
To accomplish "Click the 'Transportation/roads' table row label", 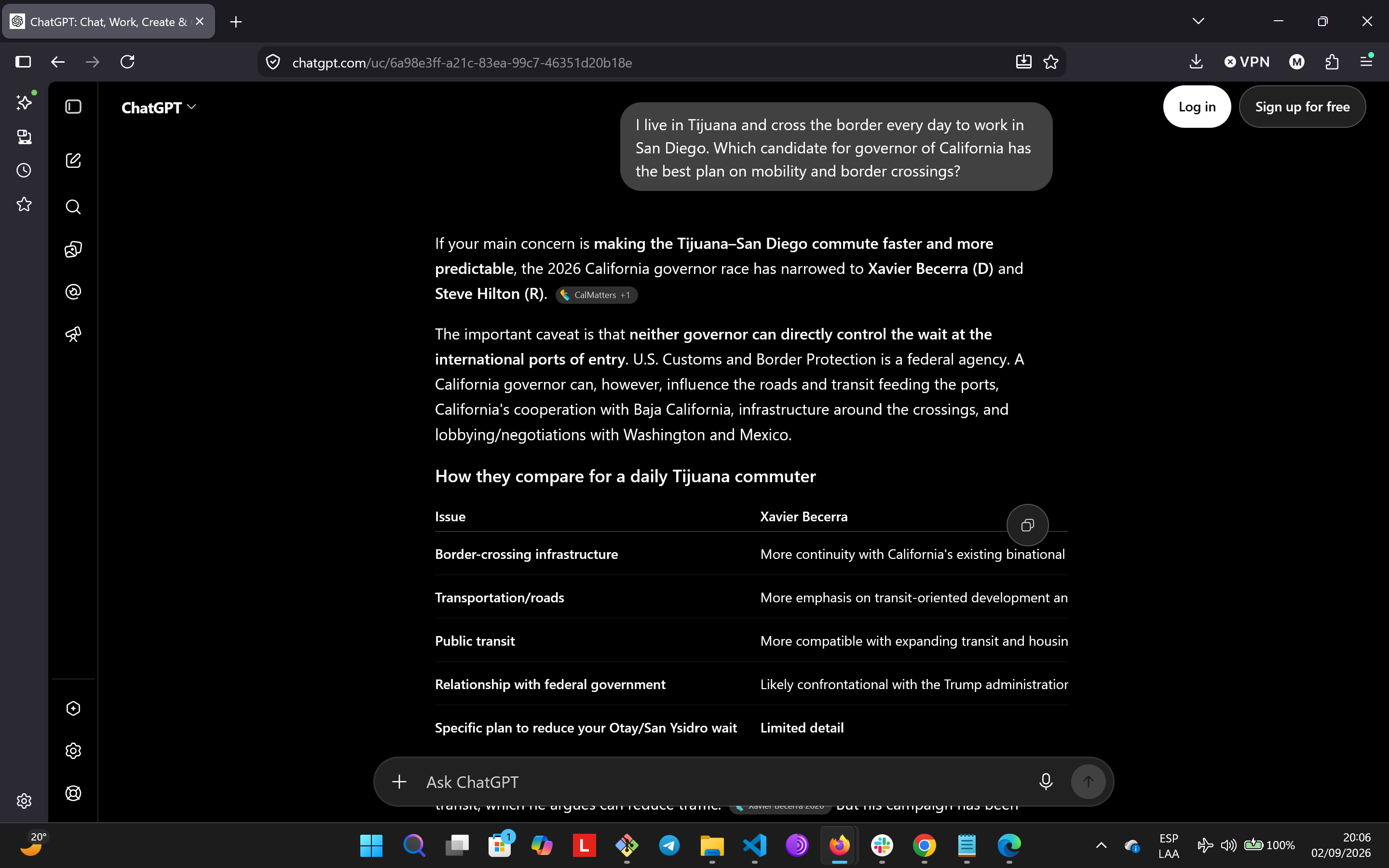I will click(499, 597).
